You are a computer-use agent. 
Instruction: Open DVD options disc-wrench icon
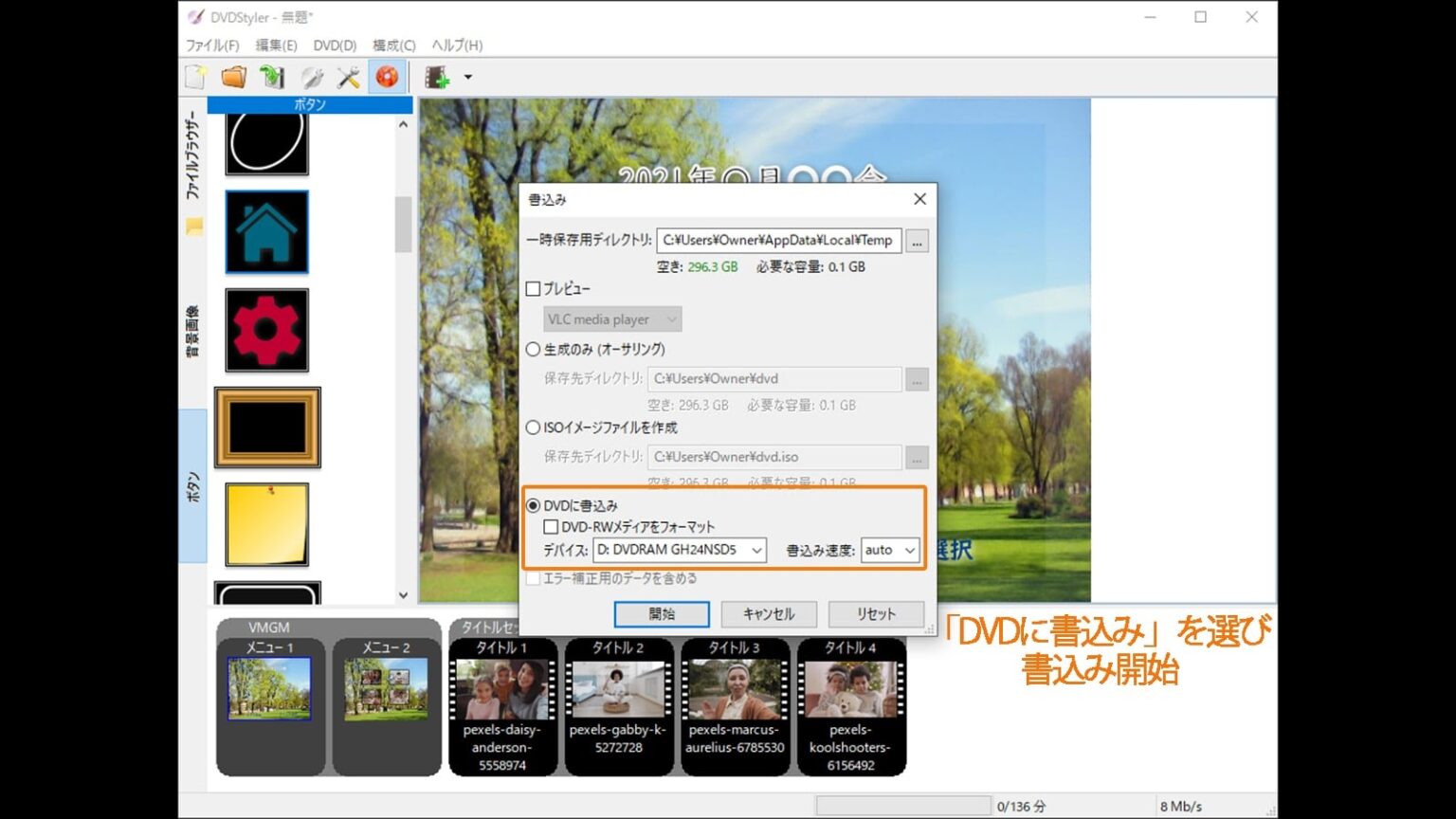pyautogui.click(x=311, y=77)
